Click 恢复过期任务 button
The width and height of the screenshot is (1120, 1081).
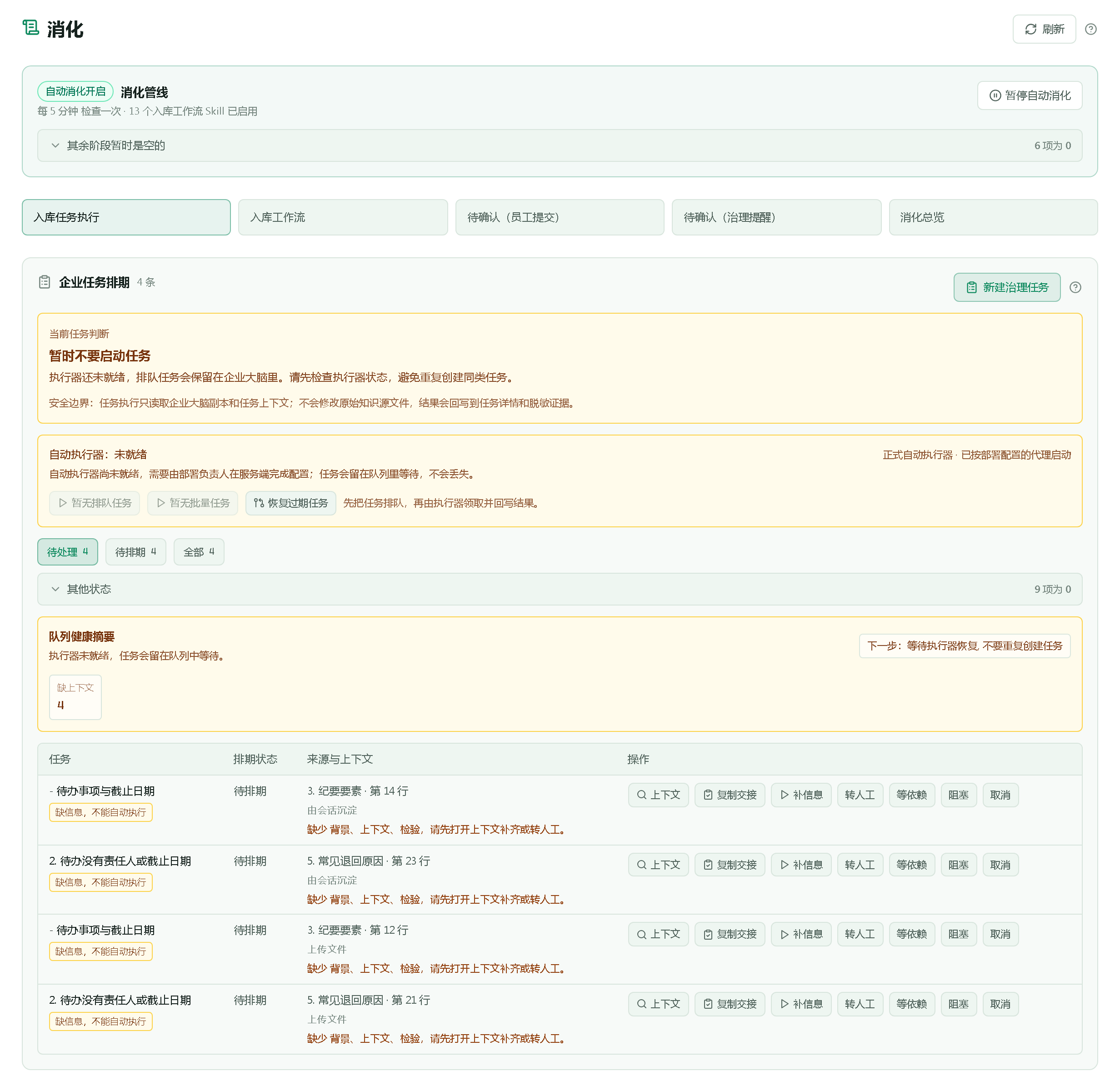tap(291, 503)
